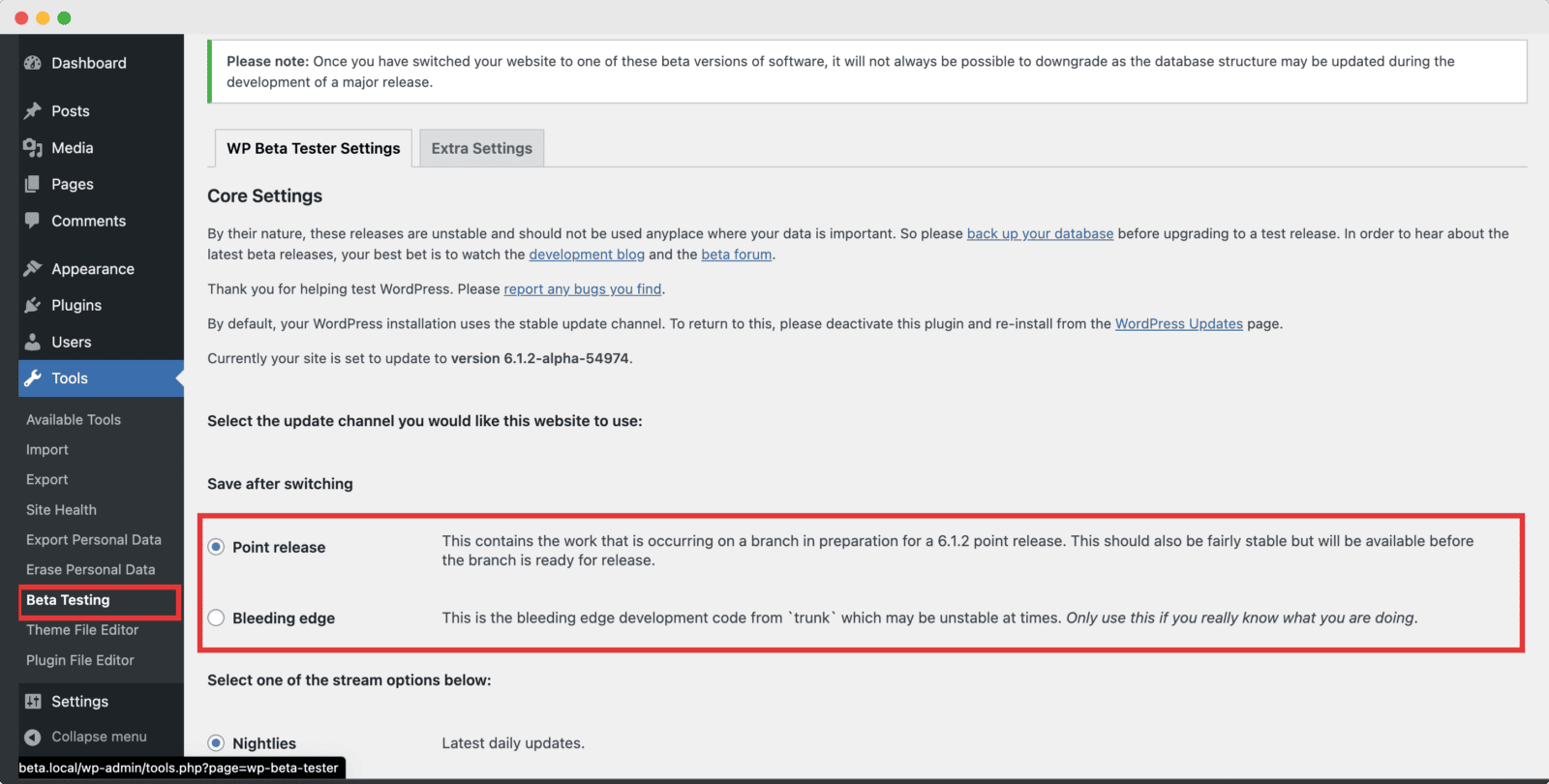Open Erase Personal Data submenu item
1549x784 pixels.
[x=91, y=570]
